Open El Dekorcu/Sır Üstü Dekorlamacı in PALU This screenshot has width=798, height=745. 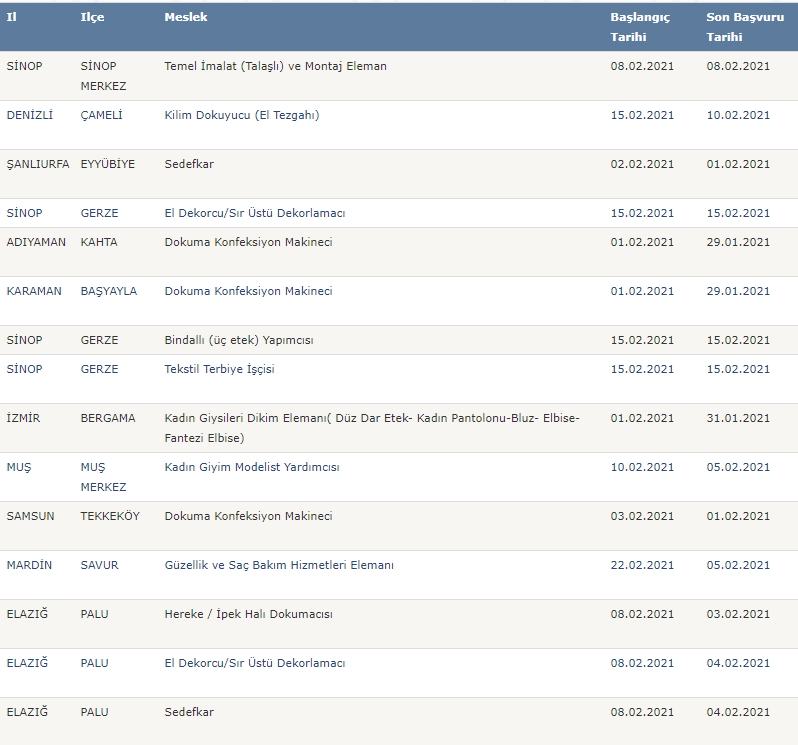254,663
